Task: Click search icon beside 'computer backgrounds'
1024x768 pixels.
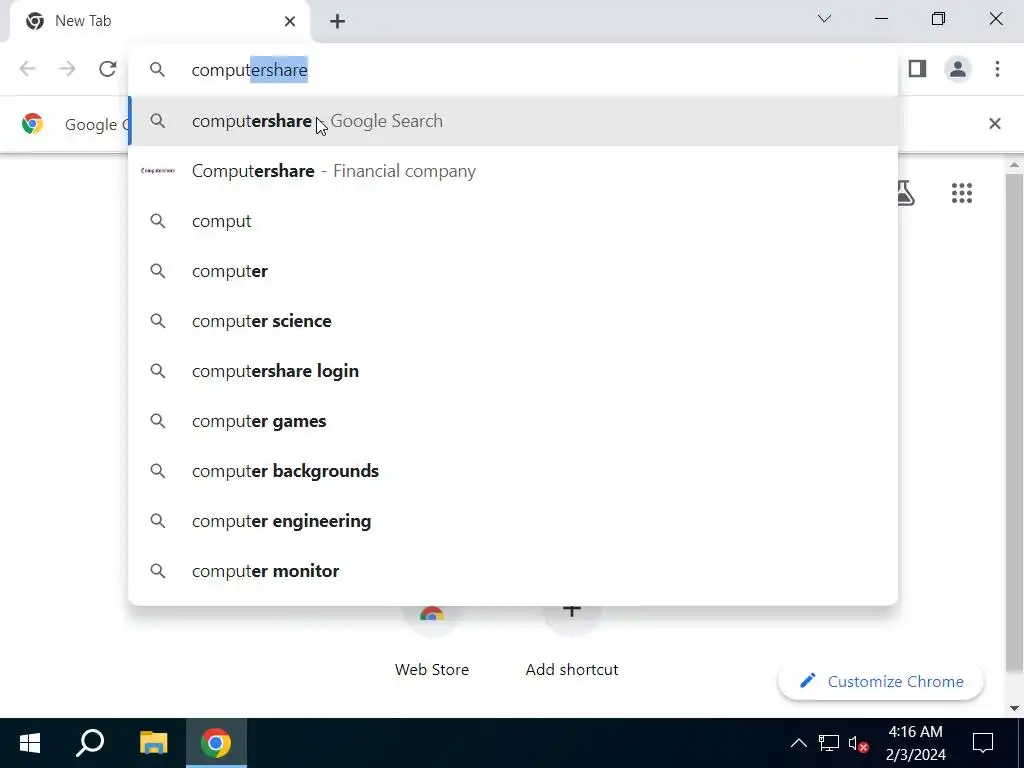Action: point(157,471)
